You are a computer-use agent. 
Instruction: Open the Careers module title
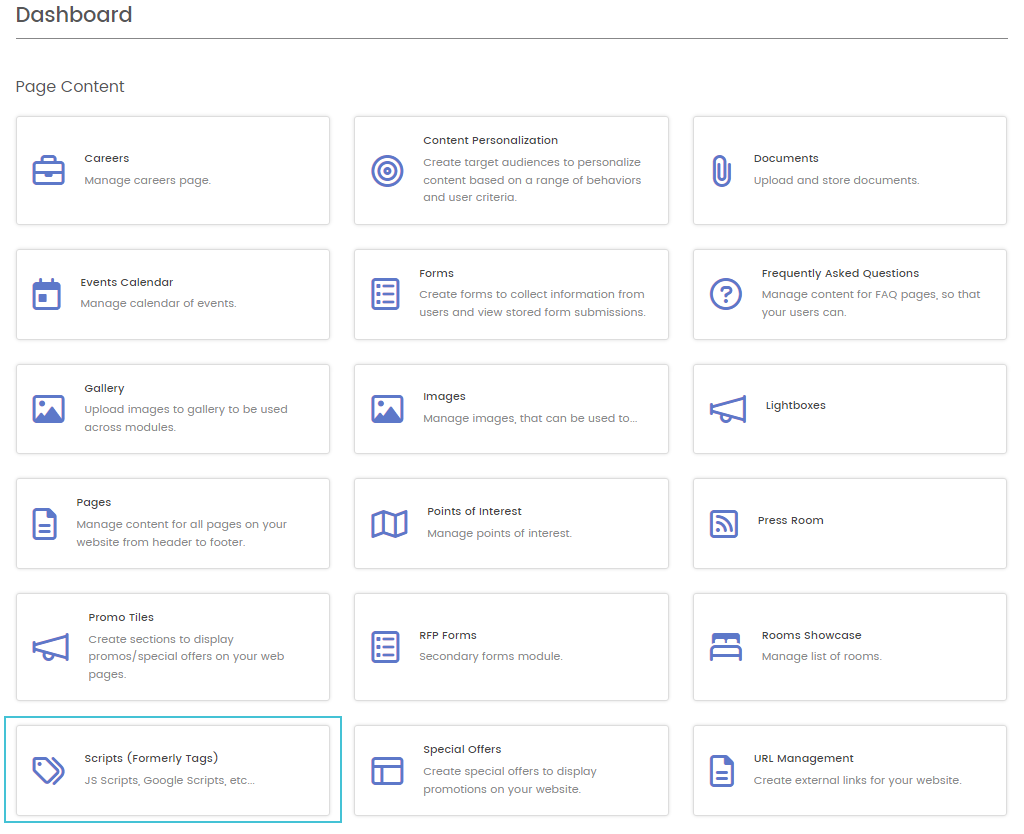[106, 159]
